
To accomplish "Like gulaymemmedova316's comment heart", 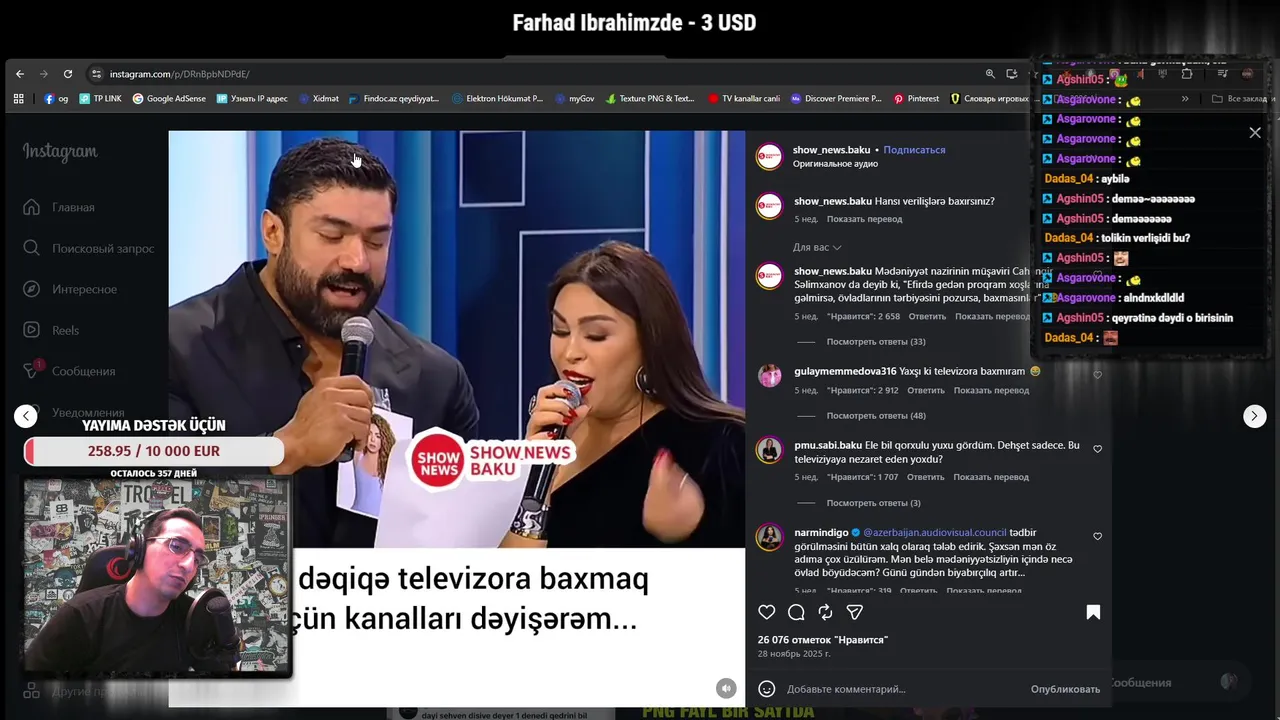I will (1097, 375).
